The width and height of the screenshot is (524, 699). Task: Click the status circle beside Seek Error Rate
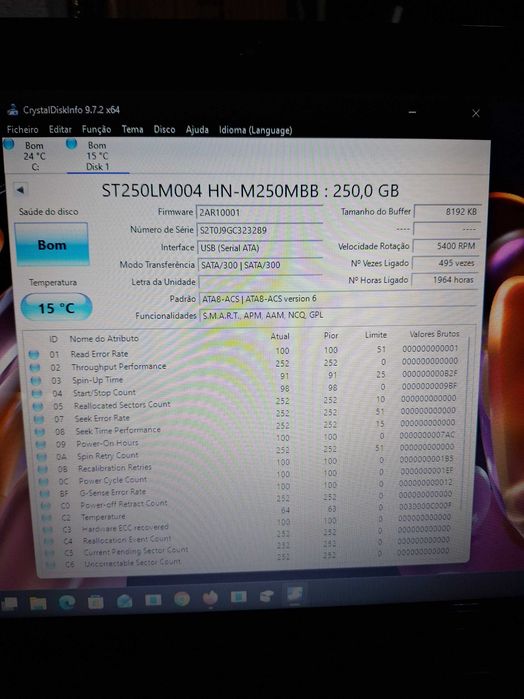(x=39, y=419)
